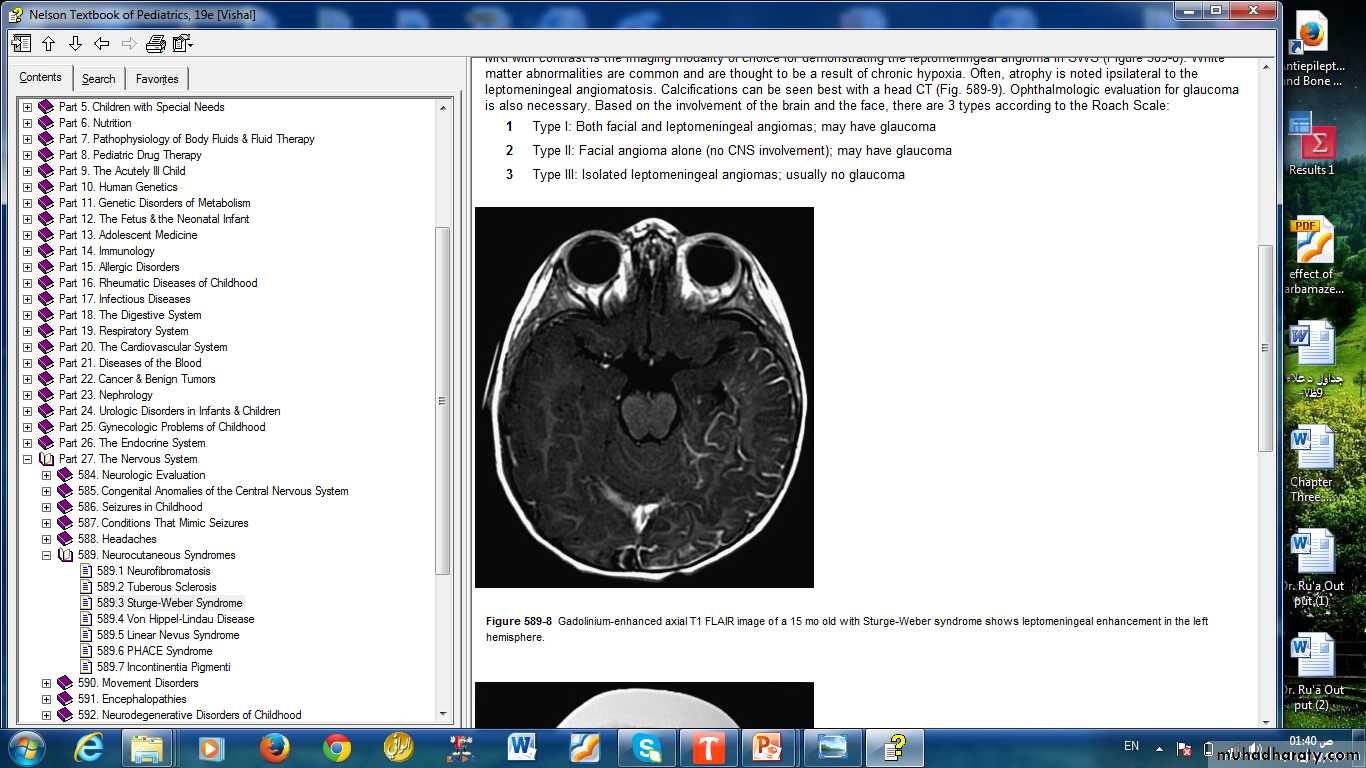Launch Google Chrome from the taskbar
The height and width of the screenshot is (768, 1366).
click(x=337, y=747)
